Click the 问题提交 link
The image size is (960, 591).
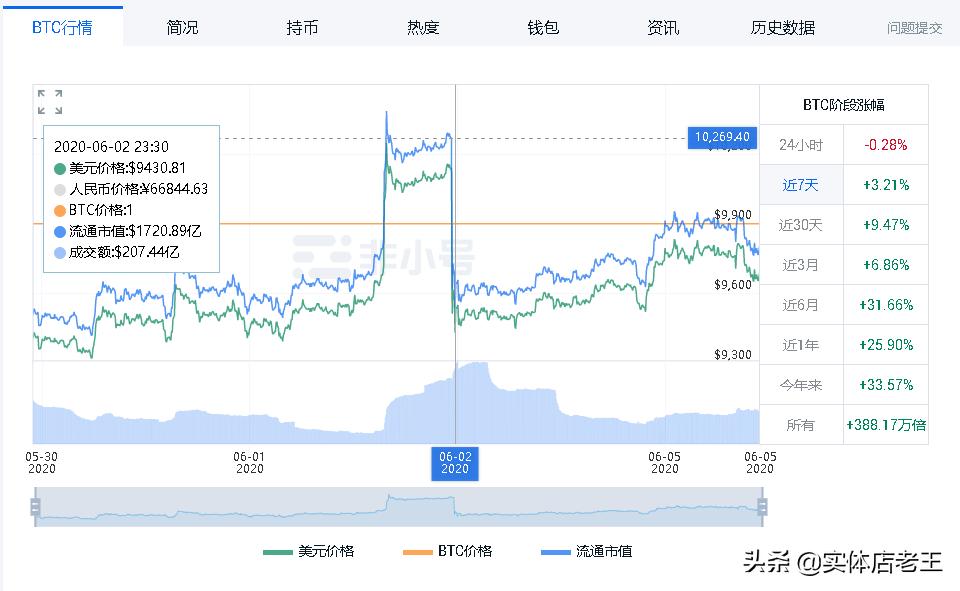click(914, 28)
